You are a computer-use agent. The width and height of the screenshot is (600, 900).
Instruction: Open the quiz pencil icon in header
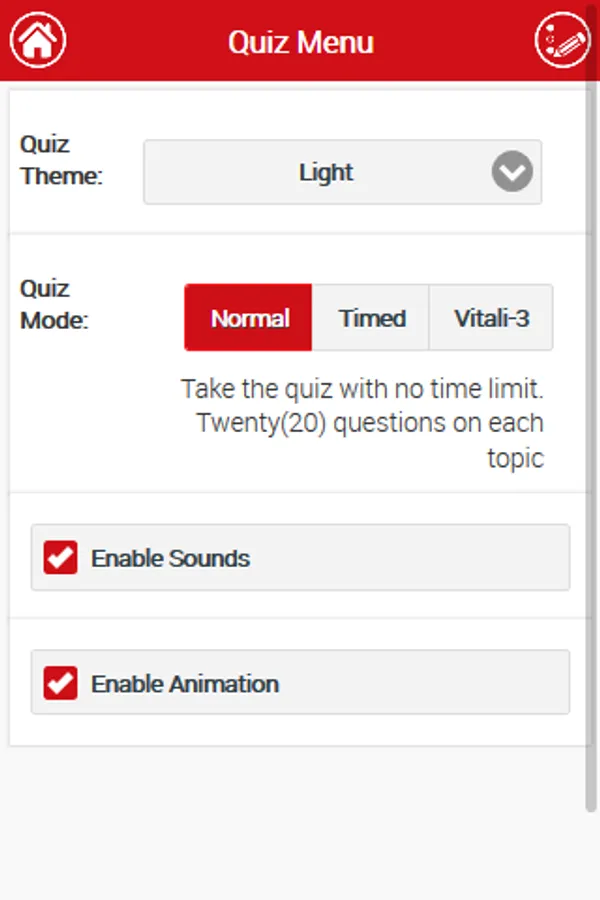[x=563, y=40]
